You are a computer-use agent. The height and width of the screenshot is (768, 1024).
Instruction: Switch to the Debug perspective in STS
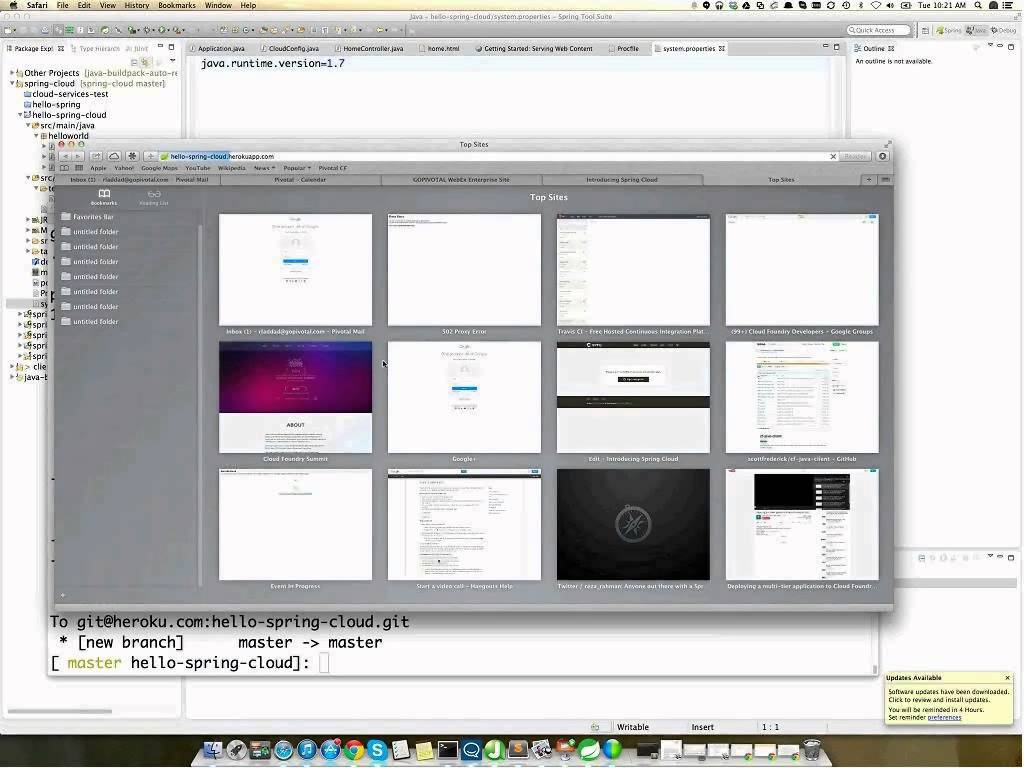coord(1003,30)
